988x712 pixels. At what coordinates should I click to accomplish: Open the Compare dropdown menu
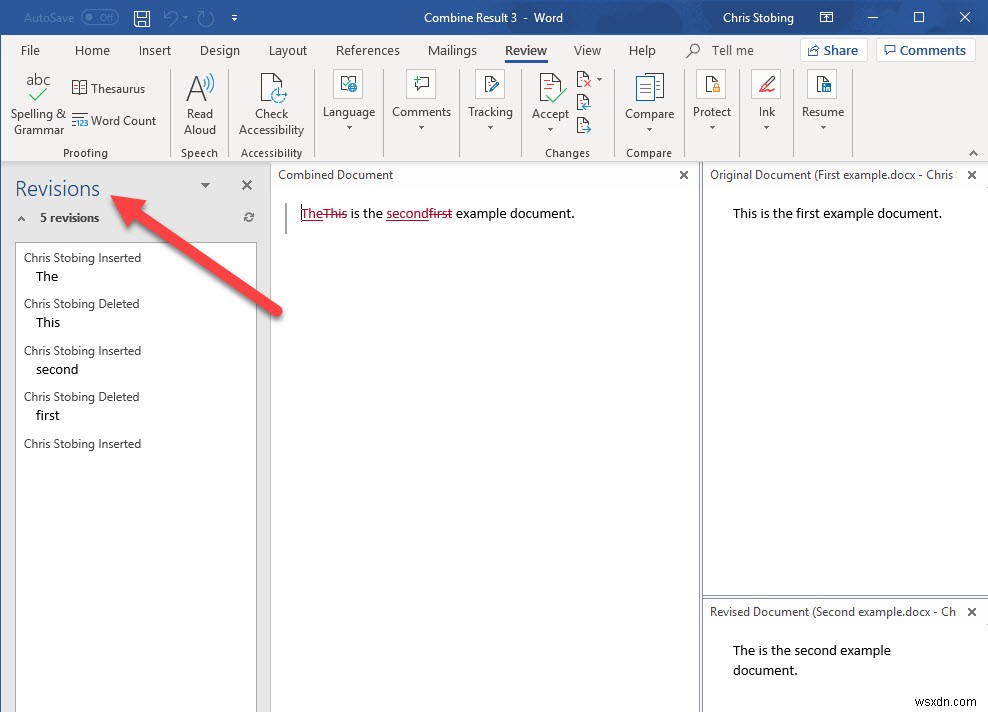[x=649, y=127]
